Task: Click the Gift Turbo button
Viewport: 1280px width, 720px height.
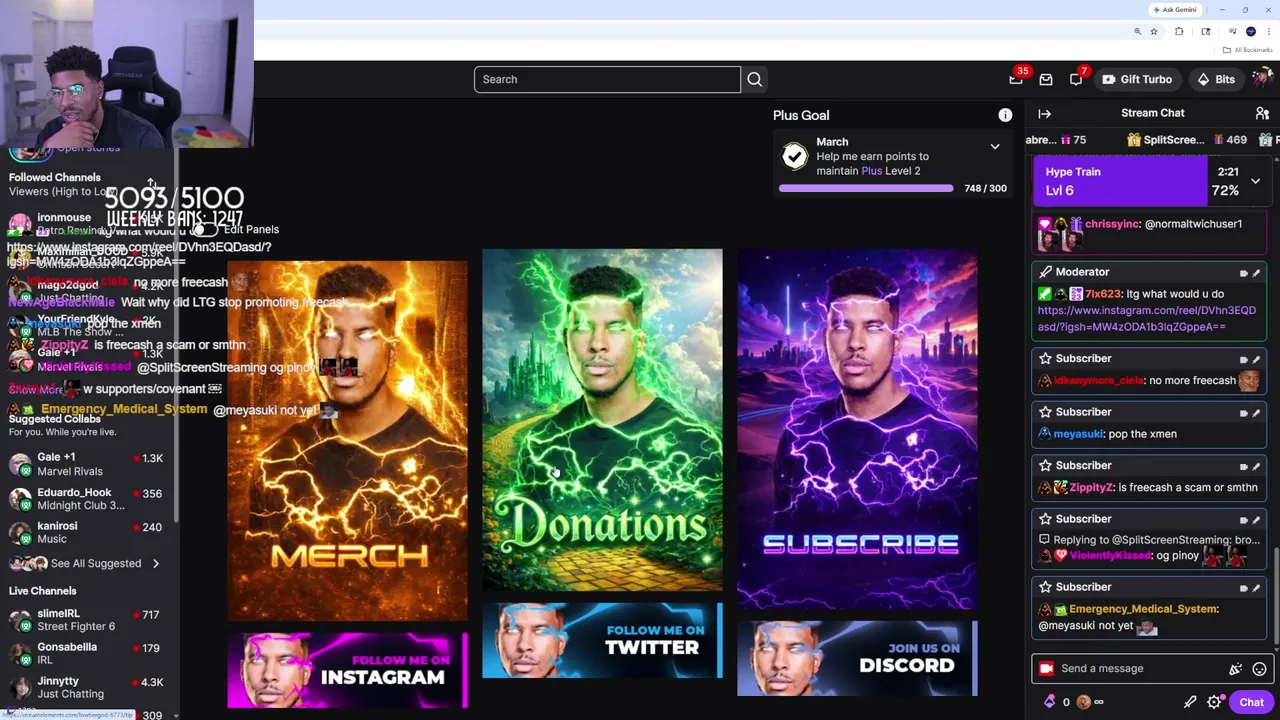Action: coord(1136,79)
